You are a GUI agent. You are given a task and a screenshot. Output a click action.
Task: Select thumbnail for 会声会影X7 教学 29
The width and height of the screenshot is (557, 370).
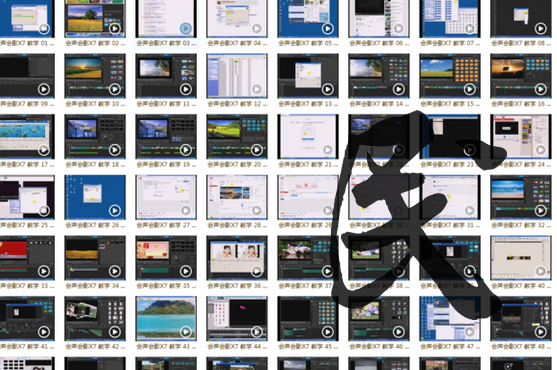pyautogui.click(x=308, y=197)
